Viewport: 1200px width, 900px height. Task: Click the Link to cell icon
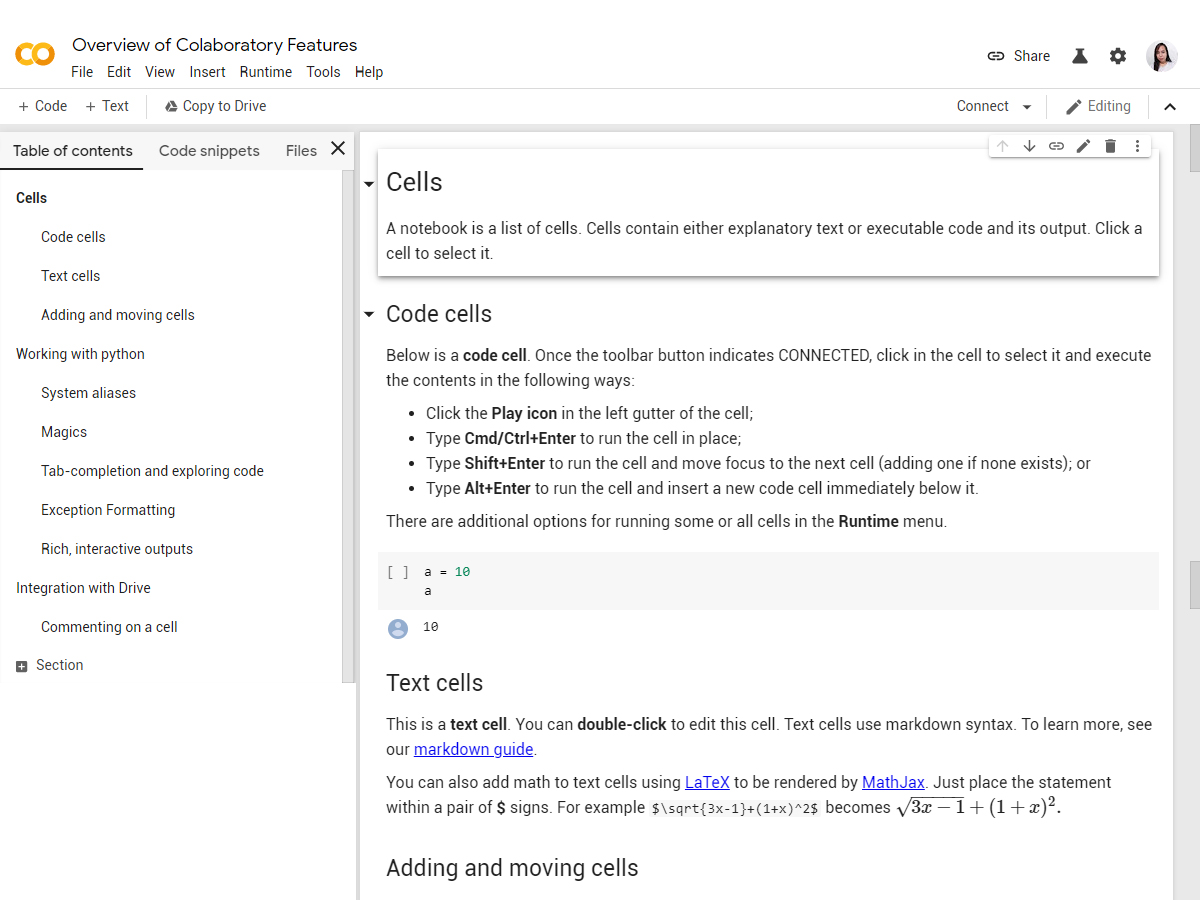pos(1056,145)
